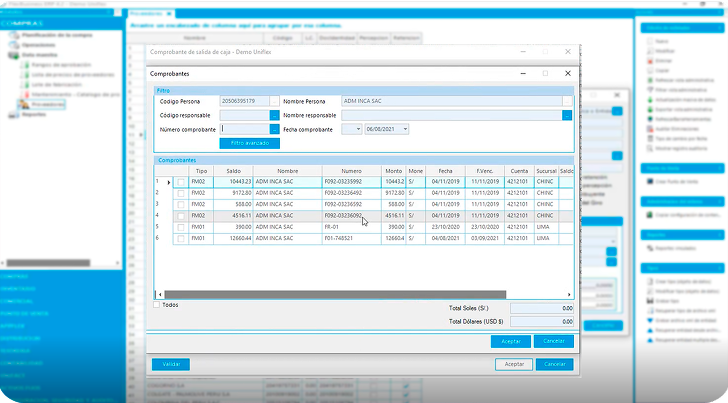Image resolution: width=728 pixels, height=403 pixels.
Task: Click the Modificar icon in right panel
Action: 649,51
